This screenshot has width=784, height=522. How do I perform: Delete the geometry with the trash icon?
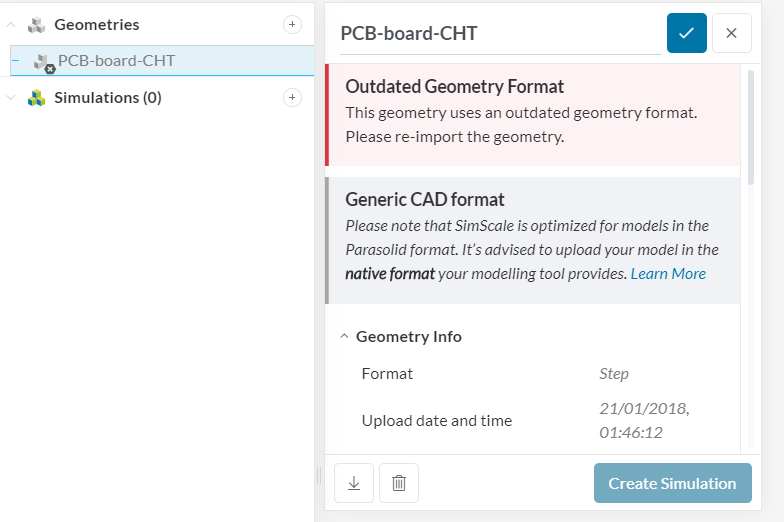point(399,483)
